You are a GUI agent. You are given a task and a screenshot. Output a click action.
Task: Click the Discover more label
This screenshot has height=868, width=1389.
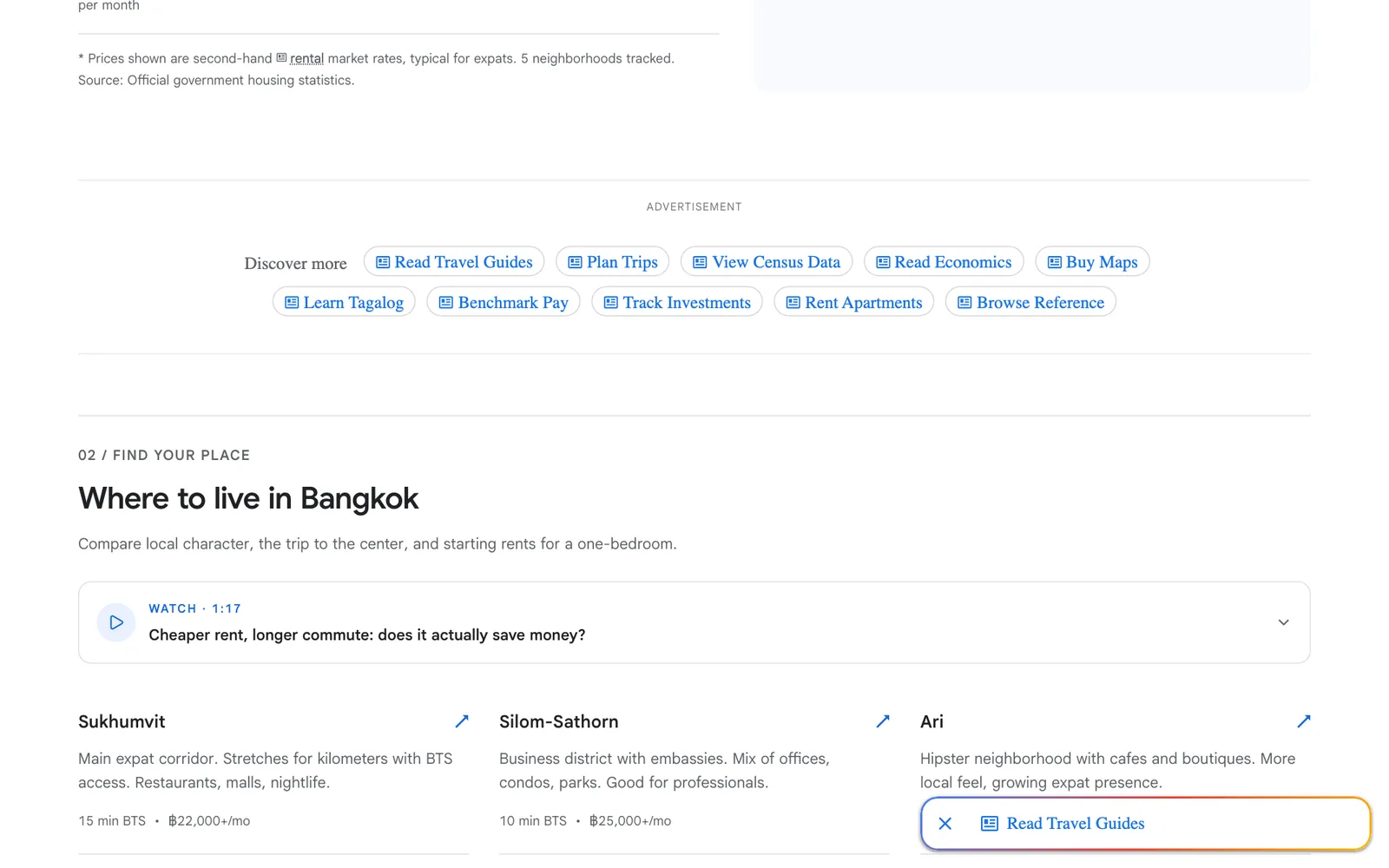coord(295,263)
